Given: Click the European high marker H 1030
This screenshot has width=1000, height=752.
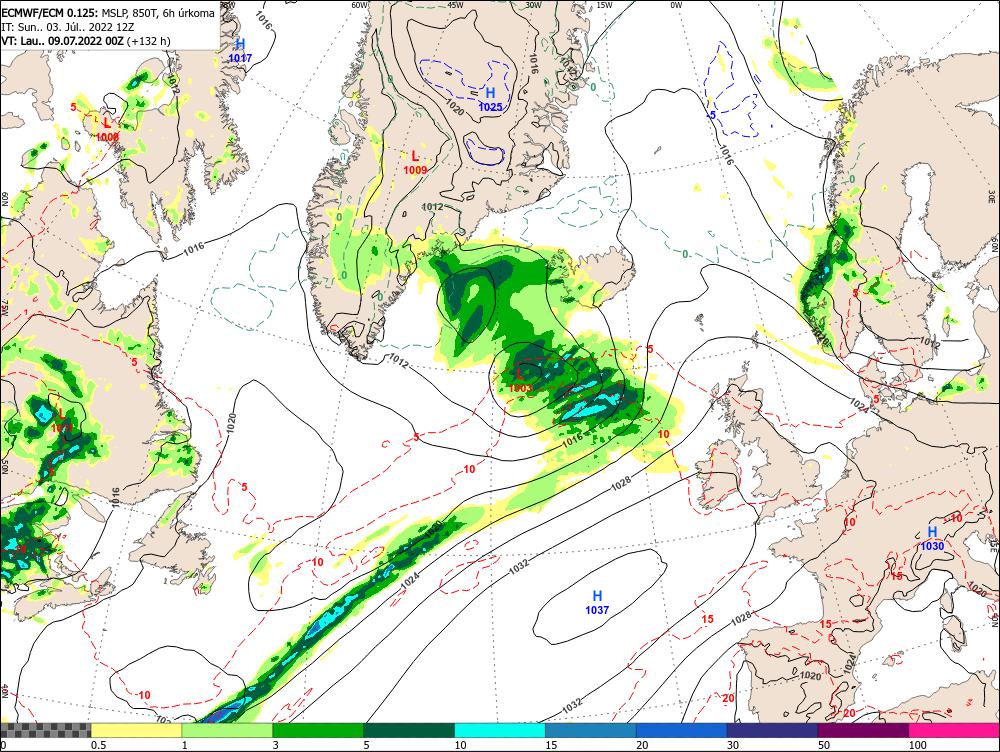Looking at the screenshot, I should point(932,538).
